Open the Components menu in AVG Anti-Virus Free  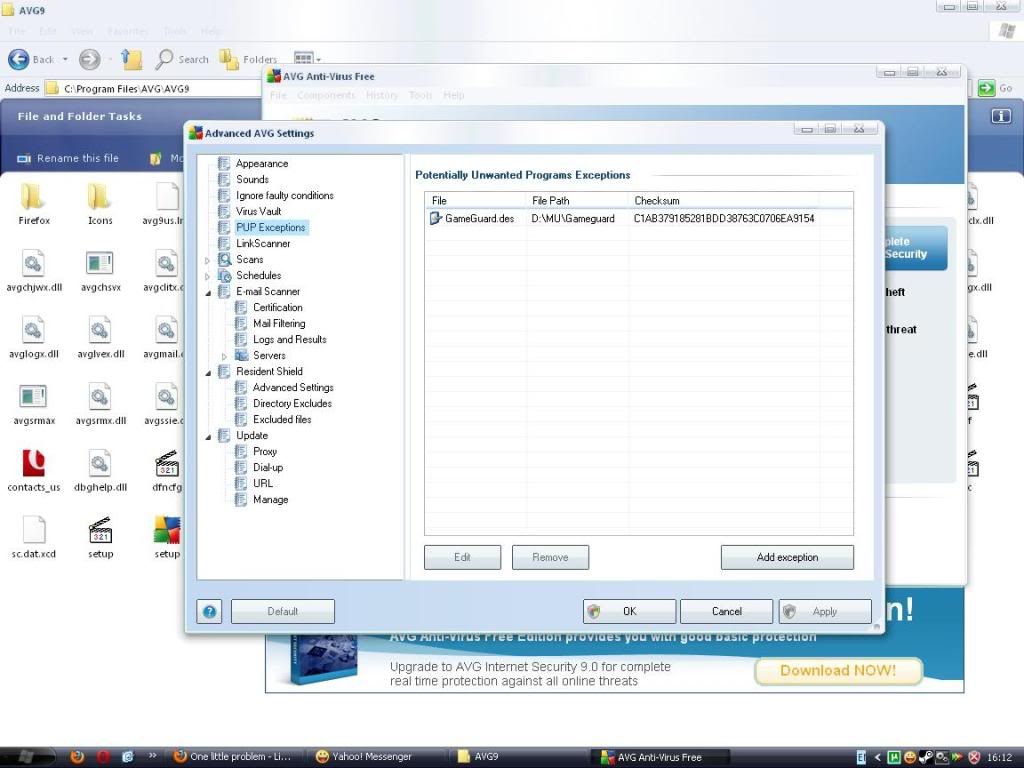[x=326, y=95]
